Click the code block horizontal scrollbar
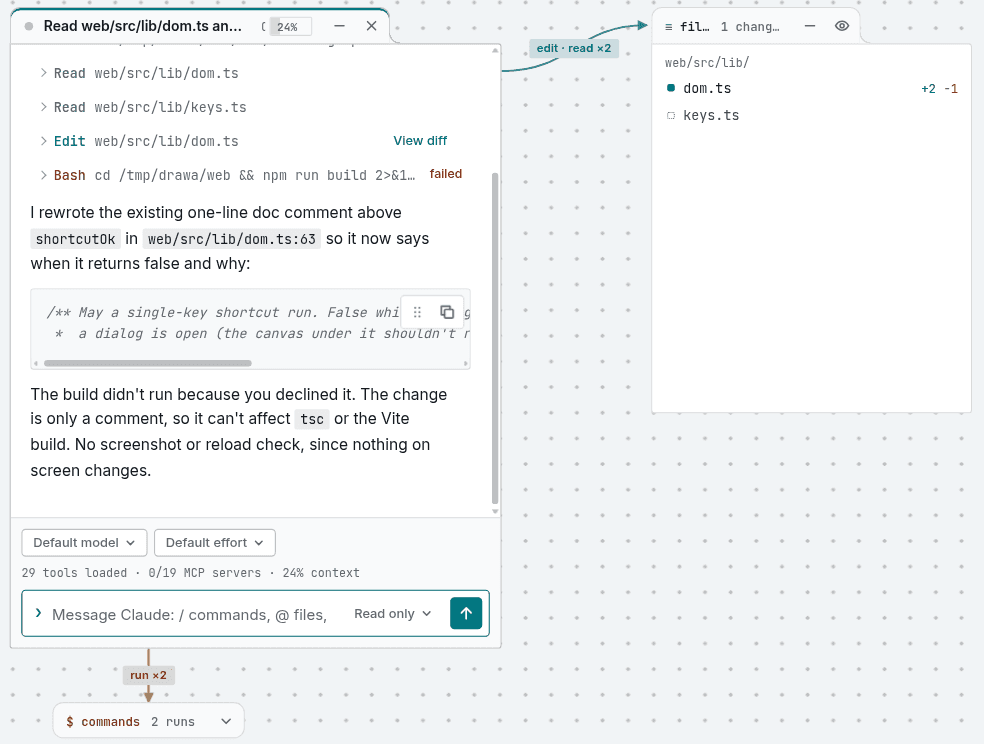Image resolution: width=984 pixels, height=744 pixels. tap(148, 363)
